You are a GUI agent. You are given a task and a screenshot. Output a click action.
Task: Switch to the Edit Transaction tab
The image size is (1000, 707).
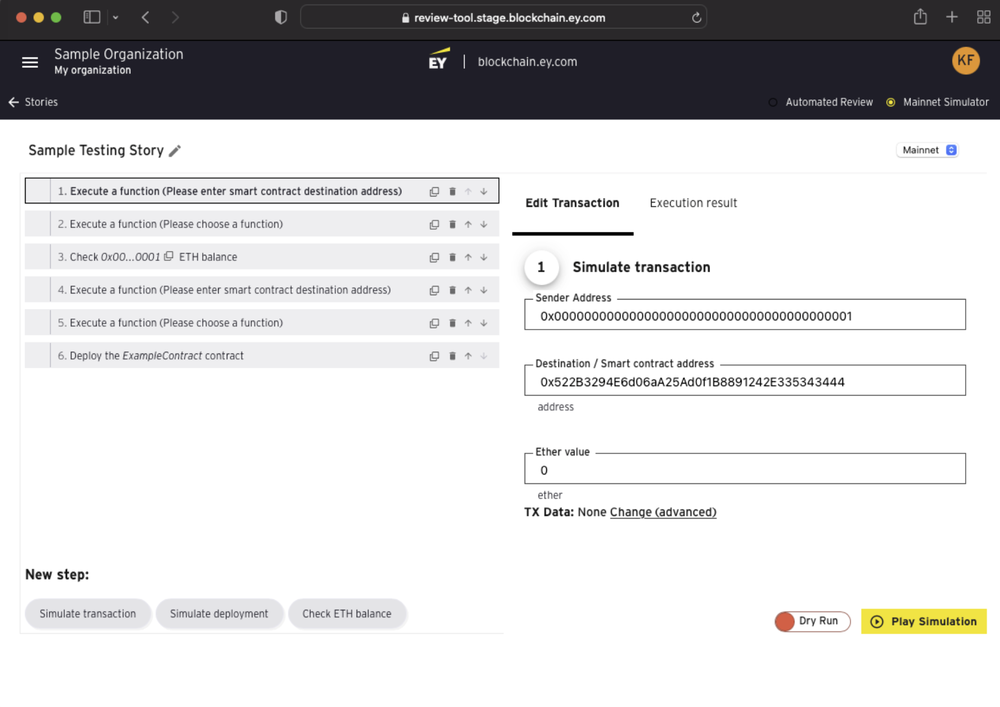point(572,202)
